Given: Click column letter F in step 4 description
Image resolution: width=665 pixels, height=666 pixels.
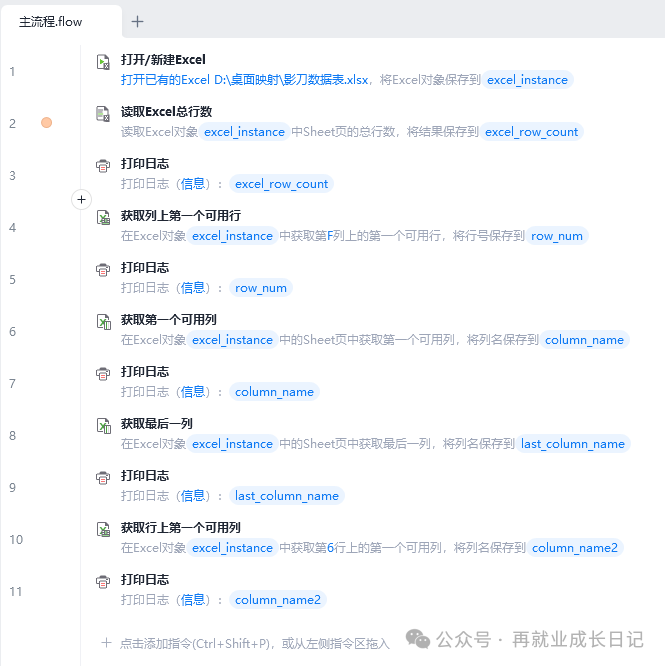Looking at the screenshot, I should (x=330, y=236).
